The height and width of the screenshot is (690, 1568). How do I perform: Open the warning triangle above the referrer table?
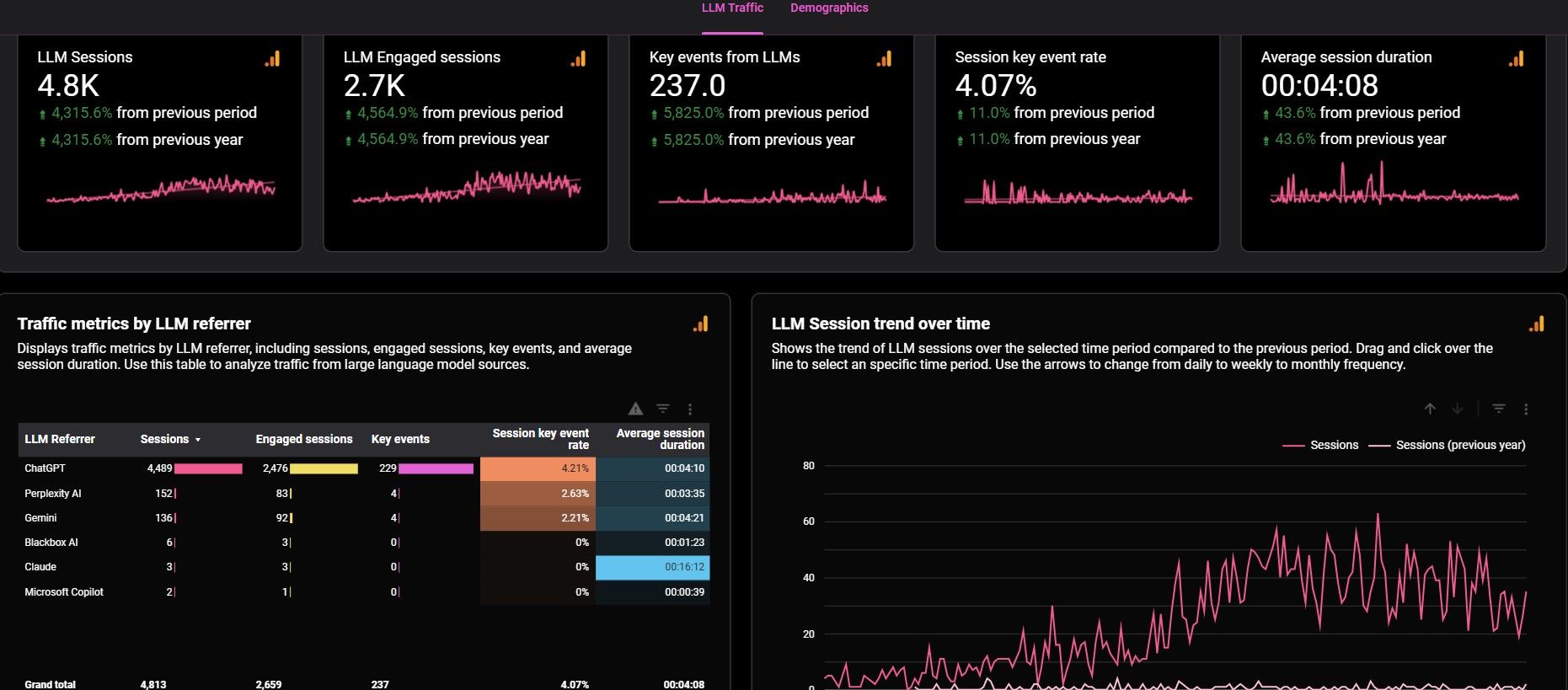click(636, 409)
